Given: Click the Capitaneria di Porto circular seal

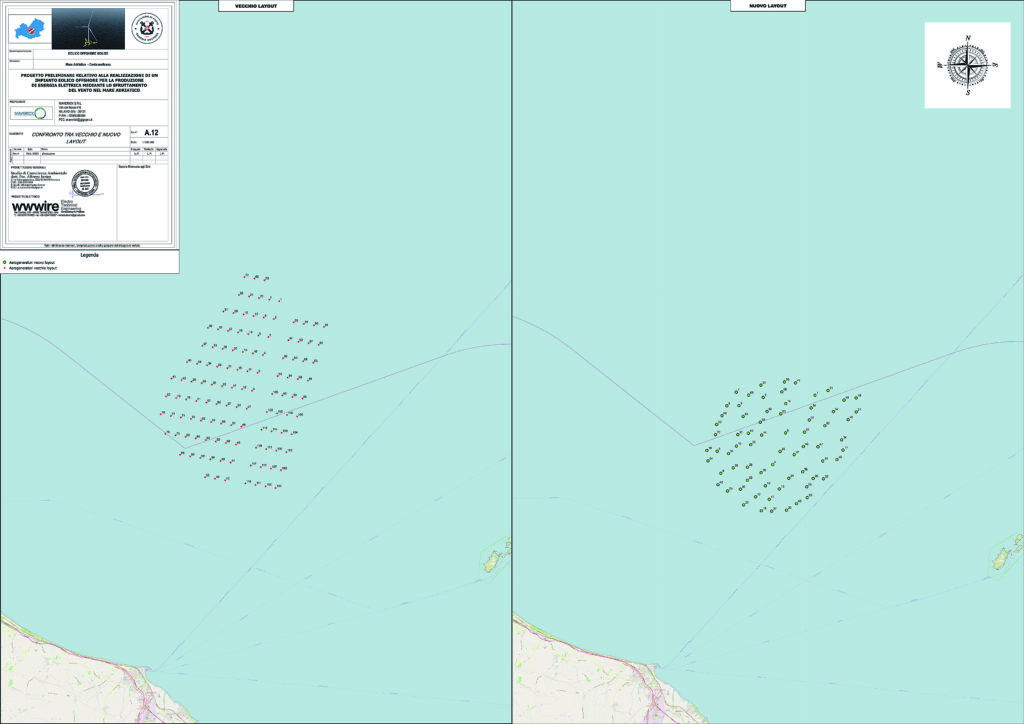Looking at the screenshot, I should (x=145, y=27).
